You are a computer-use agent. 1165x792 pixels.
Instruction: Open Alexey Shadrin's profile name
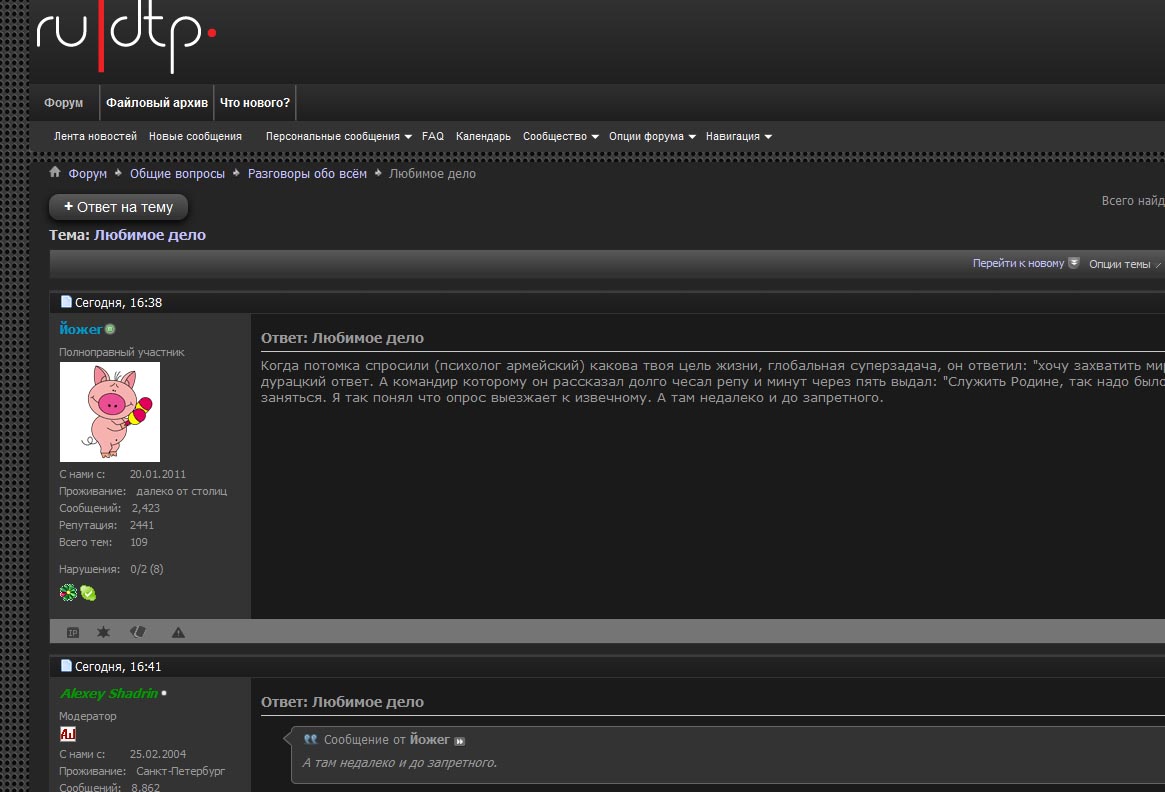pyautogui.click(x=108, y=693)
